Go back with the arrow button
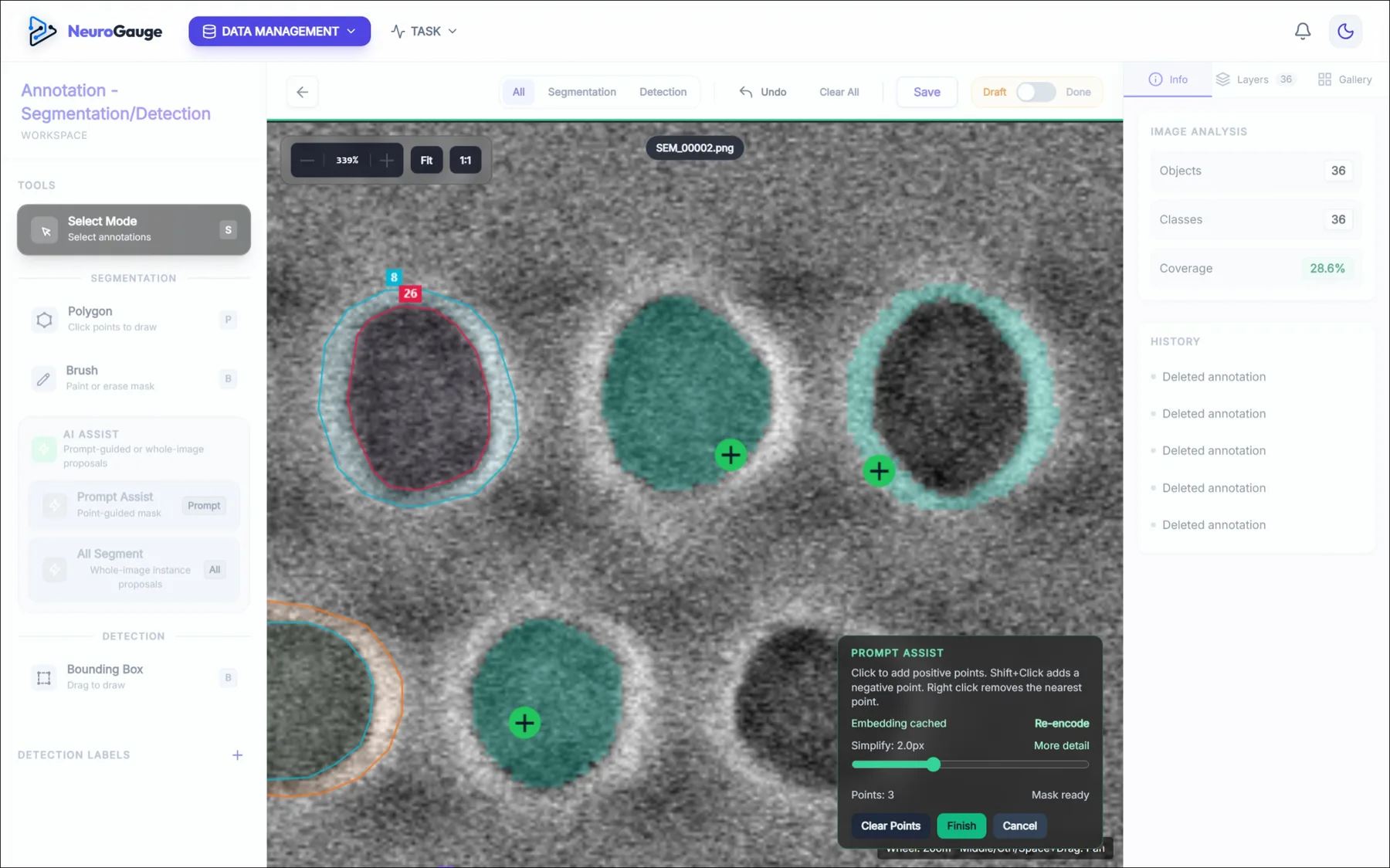This screenshot has height=868, width=1390. (x=302, y=92)
